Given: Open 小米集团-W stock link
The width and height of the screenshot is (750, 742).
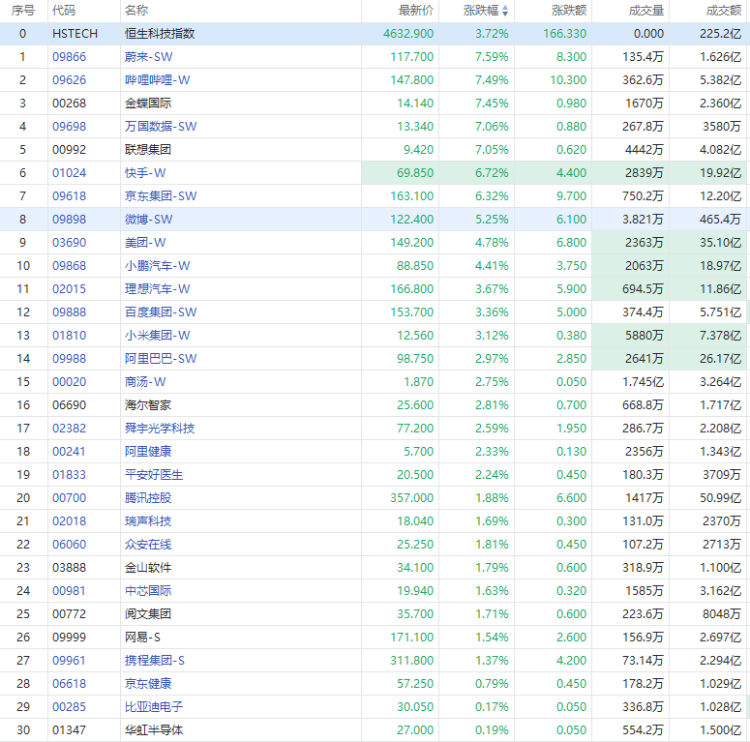Looking at the screenshot, I should pos(157,335).
